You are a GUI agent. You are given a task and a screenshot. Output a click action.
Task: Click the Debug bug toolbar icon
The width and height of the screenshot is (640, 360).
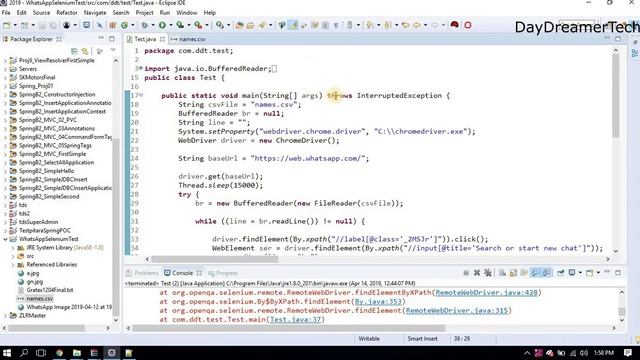pos(145,25)
